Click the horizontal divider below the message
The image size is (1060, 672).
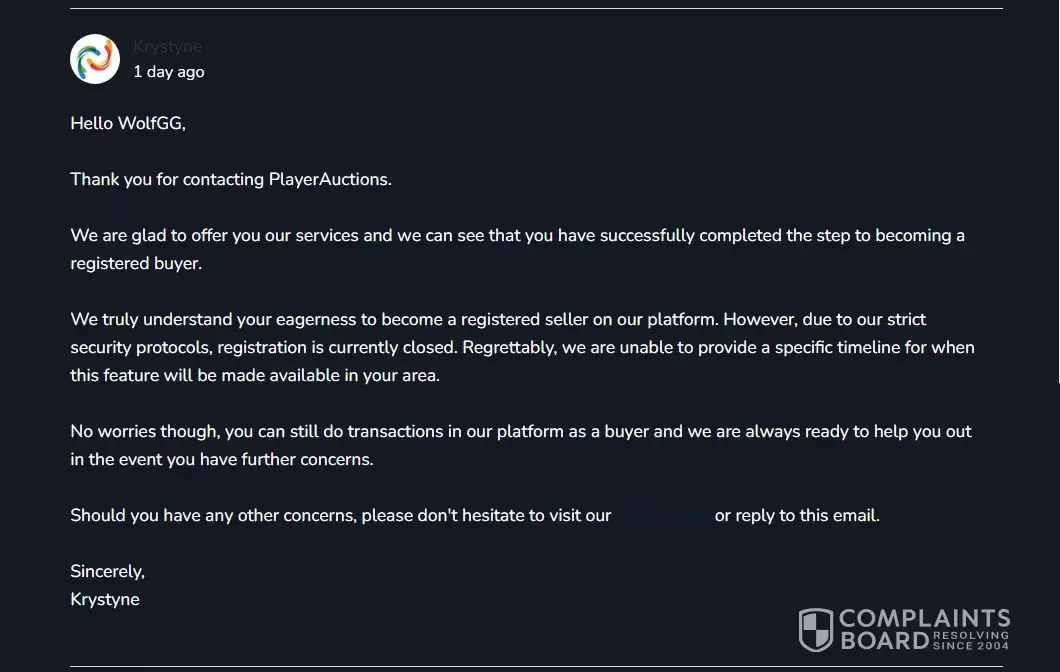pos(536,666)
